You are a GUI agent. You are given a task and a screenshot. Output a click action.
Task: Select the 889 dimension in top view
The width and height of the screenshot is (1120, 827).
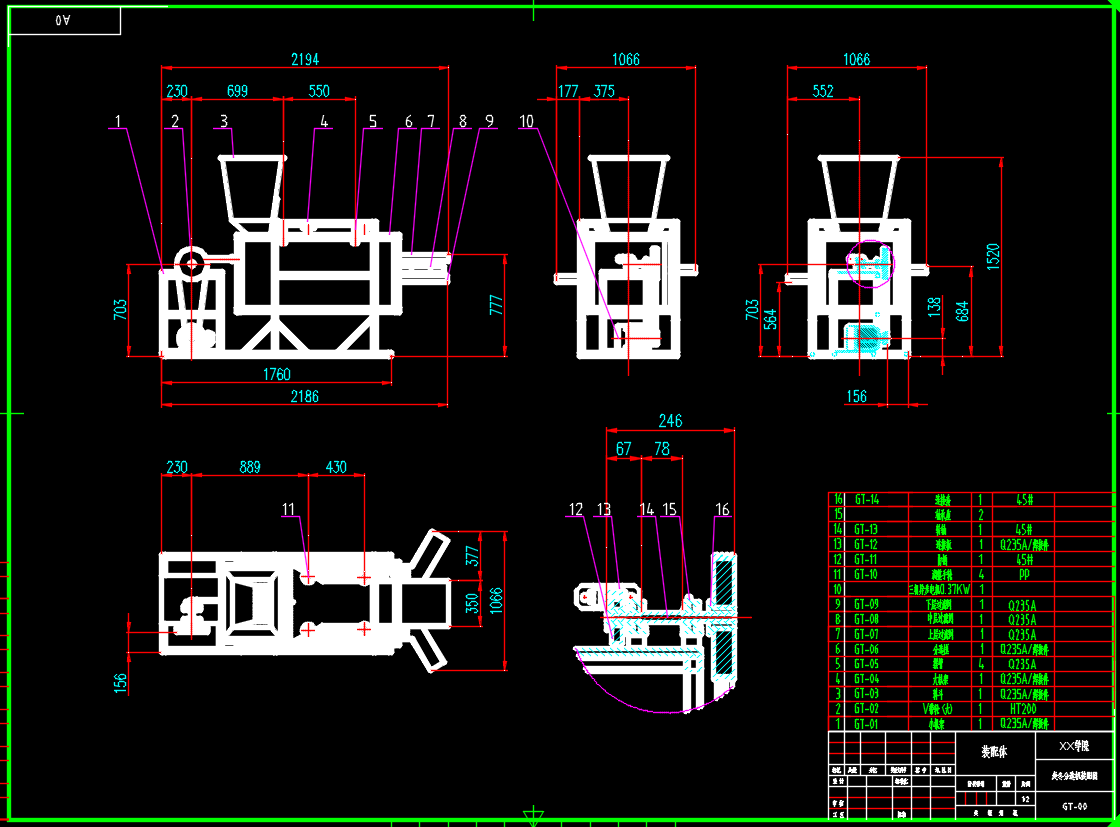coord(250,467)
